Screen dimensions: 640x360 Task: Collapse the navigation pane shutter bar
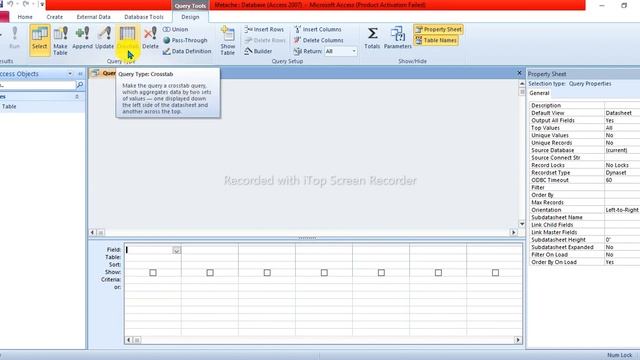pos(80,74)
